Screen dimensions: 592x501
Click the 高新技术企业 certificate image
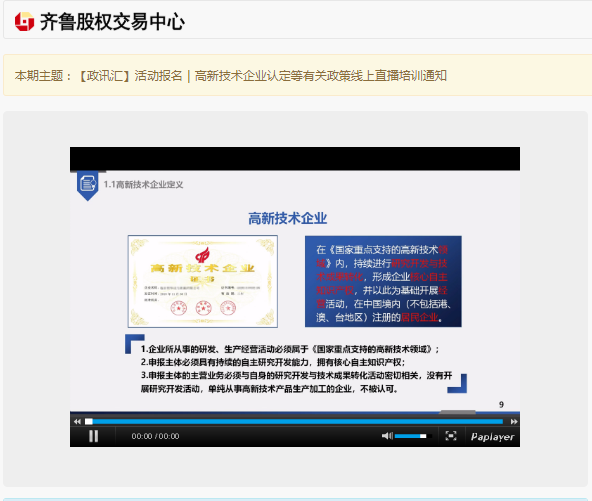tap(203, 281)
